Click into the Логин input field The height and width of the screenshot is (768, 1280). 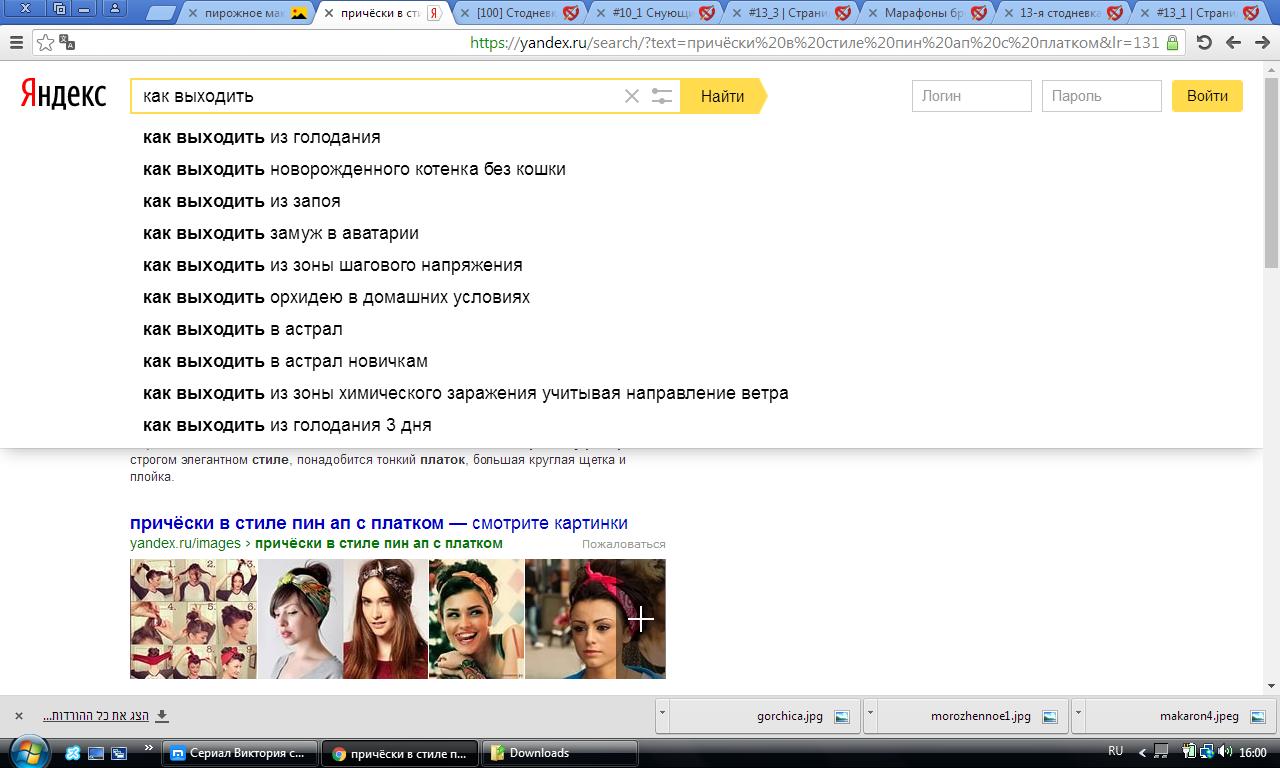coord(971,96)
